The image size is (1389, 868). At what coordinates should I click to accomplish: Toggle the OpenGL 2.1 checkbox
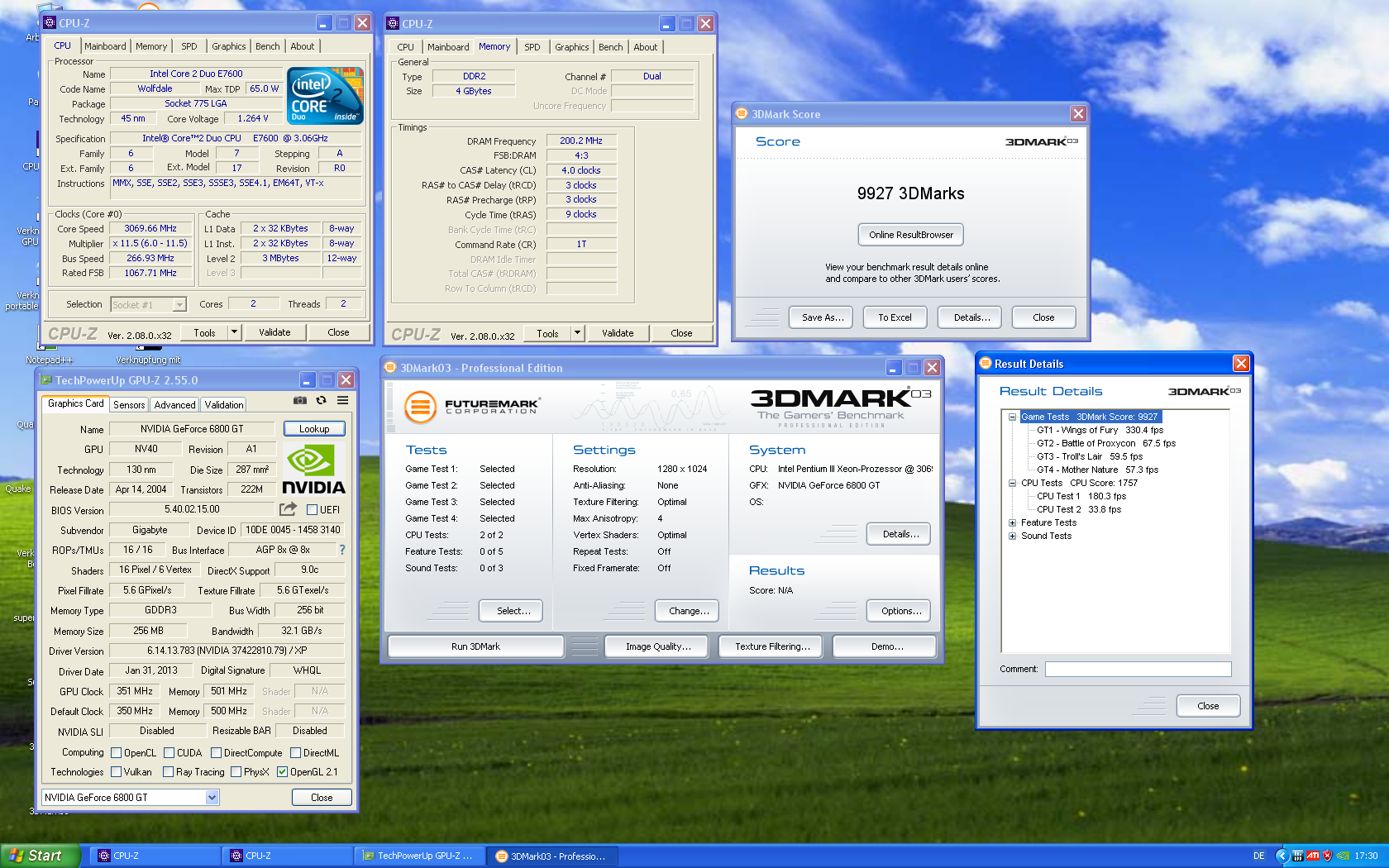tap(282, 772)
